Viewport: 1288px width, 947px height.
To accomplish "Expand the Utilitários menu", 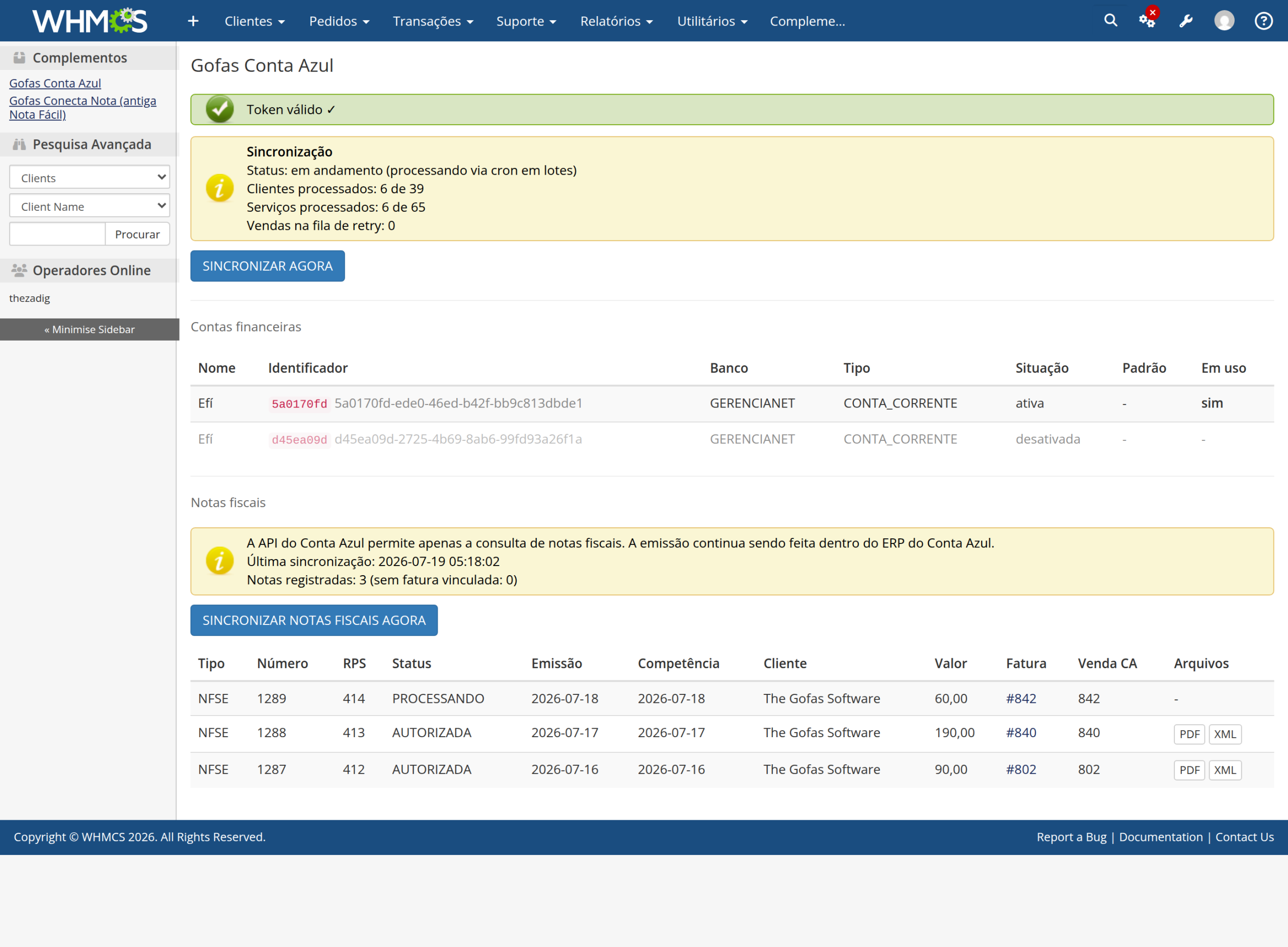I will pos(712,21).
